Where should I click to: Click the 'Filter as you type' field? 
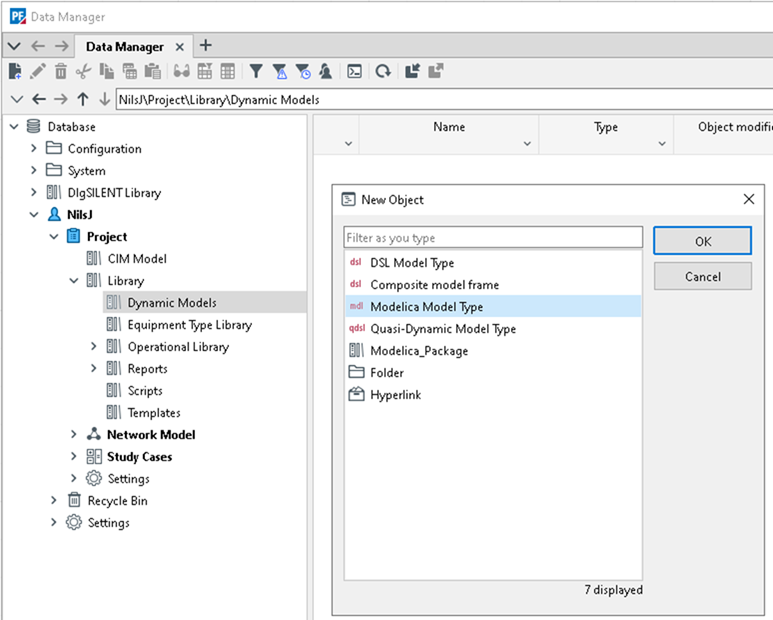click(x=492, y=238)
